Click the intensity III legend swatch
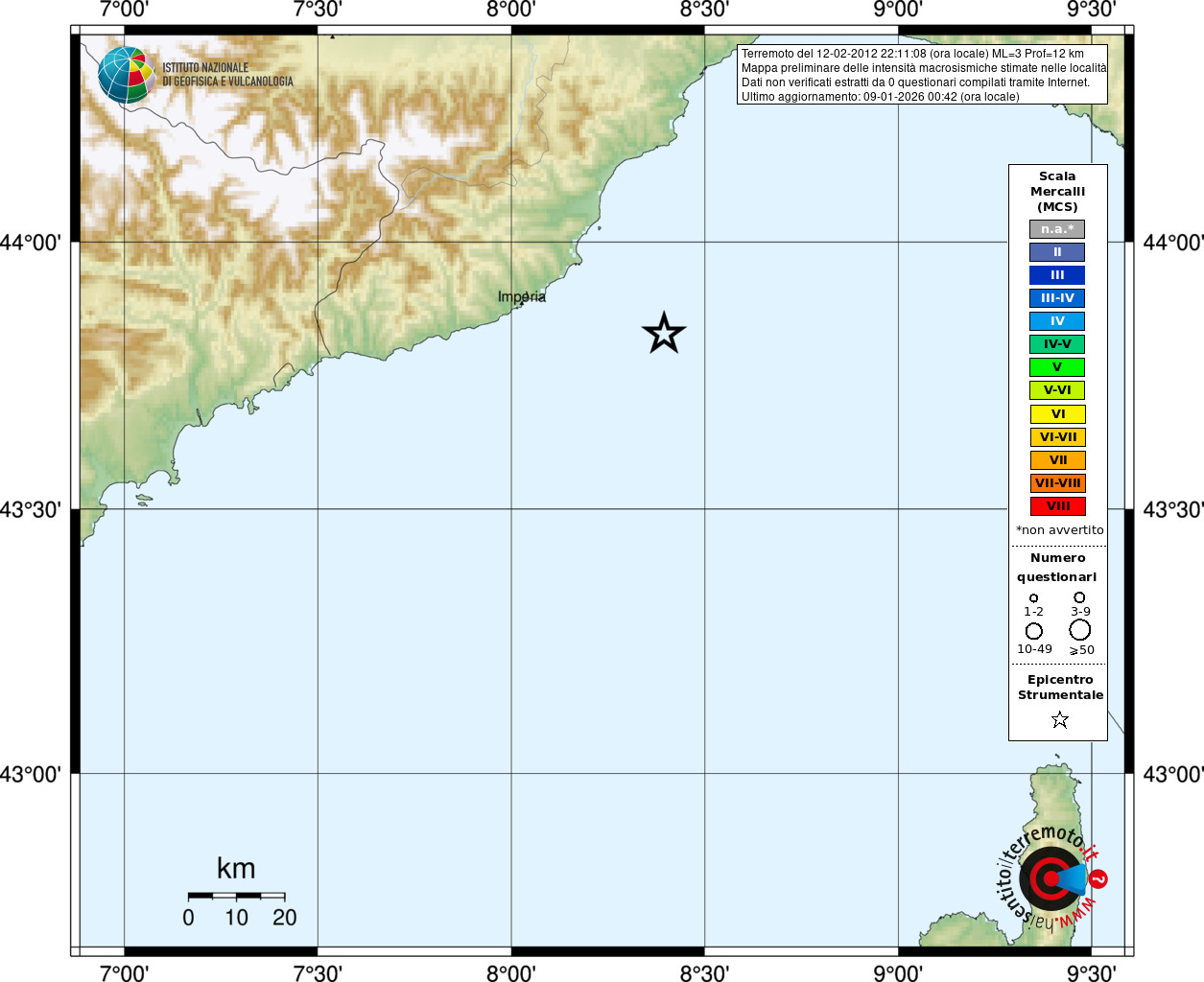This screenshot has height=982, width=1204. pyautogui.click(x=1057, y=275)
